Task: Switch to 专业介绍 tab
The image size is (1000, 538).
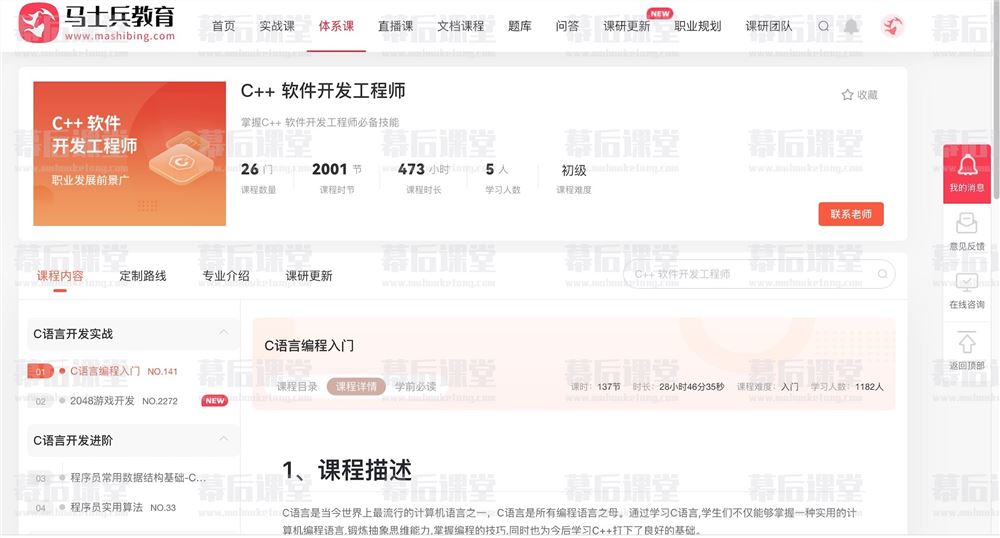Action: (226, 276)
